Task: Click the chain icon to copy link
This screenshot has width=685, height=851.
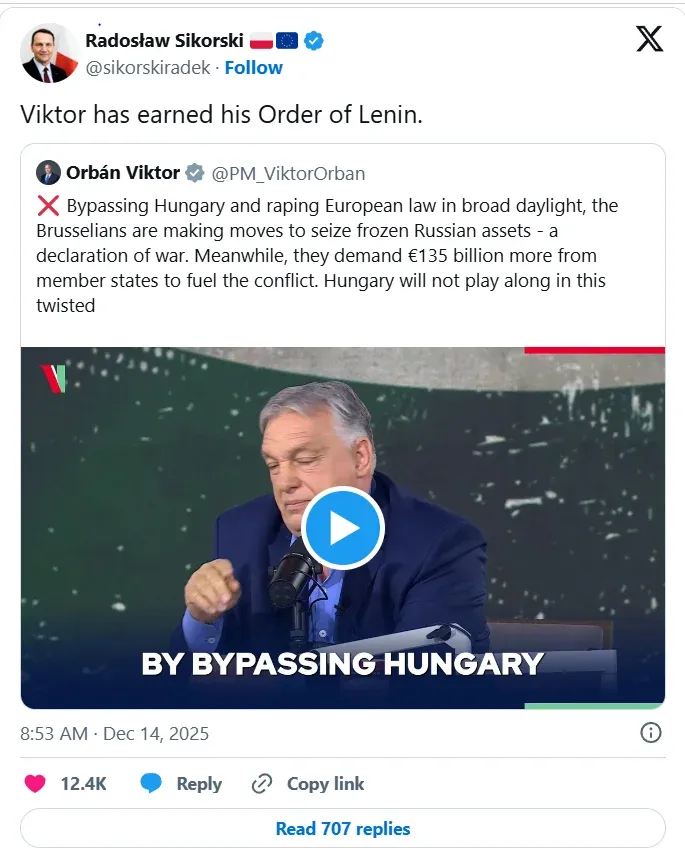Action: (262, 784)
